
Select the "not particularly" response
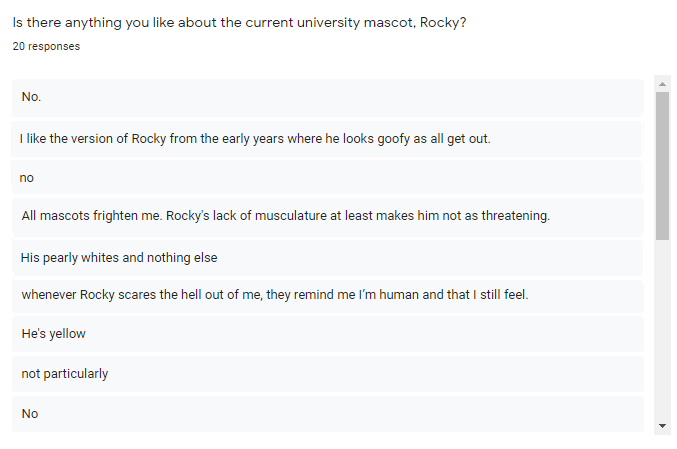(64, 374)
